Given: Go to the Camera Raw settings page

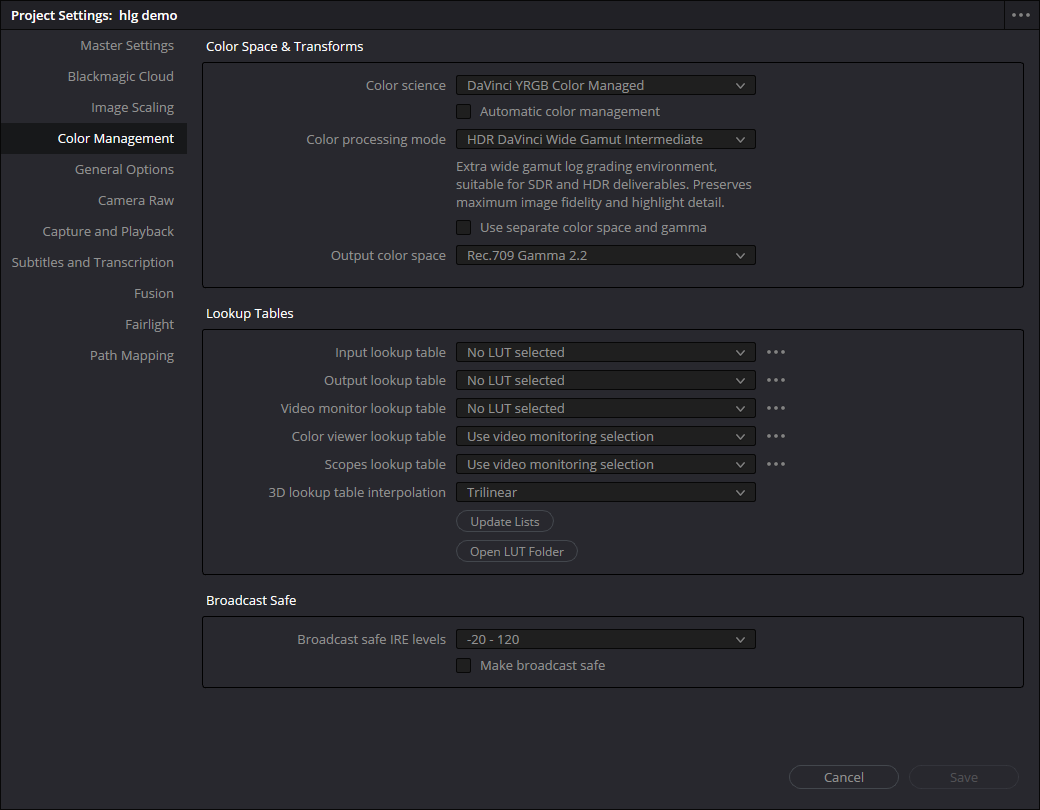Looking at the screenshot, I should [136, 201].
